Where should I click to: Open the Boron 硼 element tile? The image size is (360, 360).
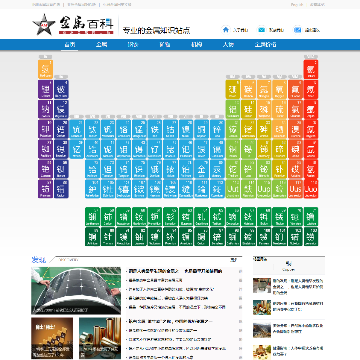coord(233,89)
